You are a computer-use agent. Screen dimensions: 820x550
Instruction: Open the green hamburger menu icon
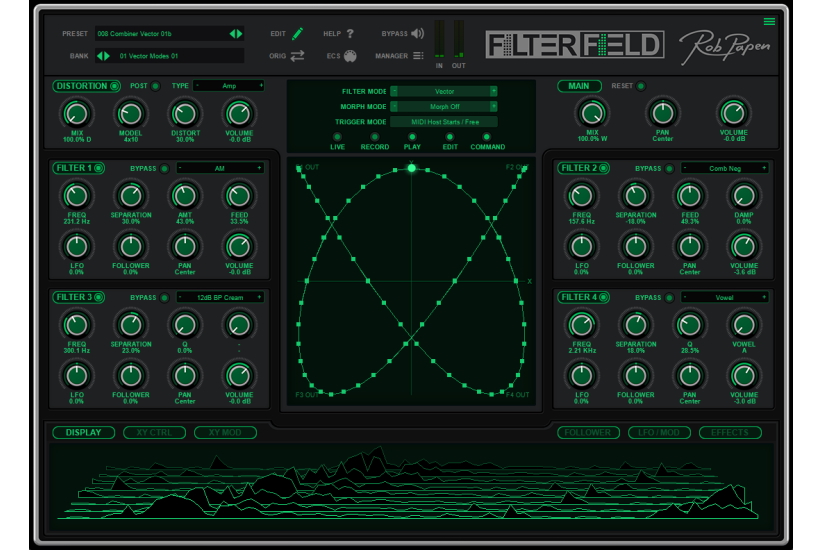[x=769, y=21]
